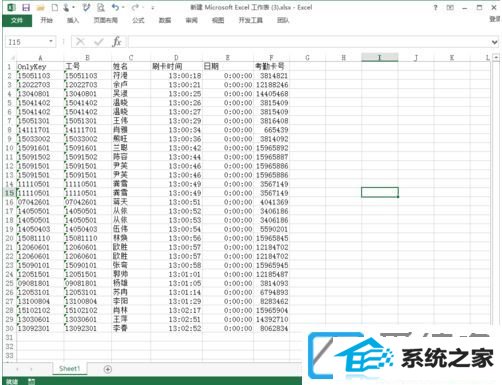The width and height of the screenshot is (502, 385).
Task: Select the column I header
Action: pos(379,57)
